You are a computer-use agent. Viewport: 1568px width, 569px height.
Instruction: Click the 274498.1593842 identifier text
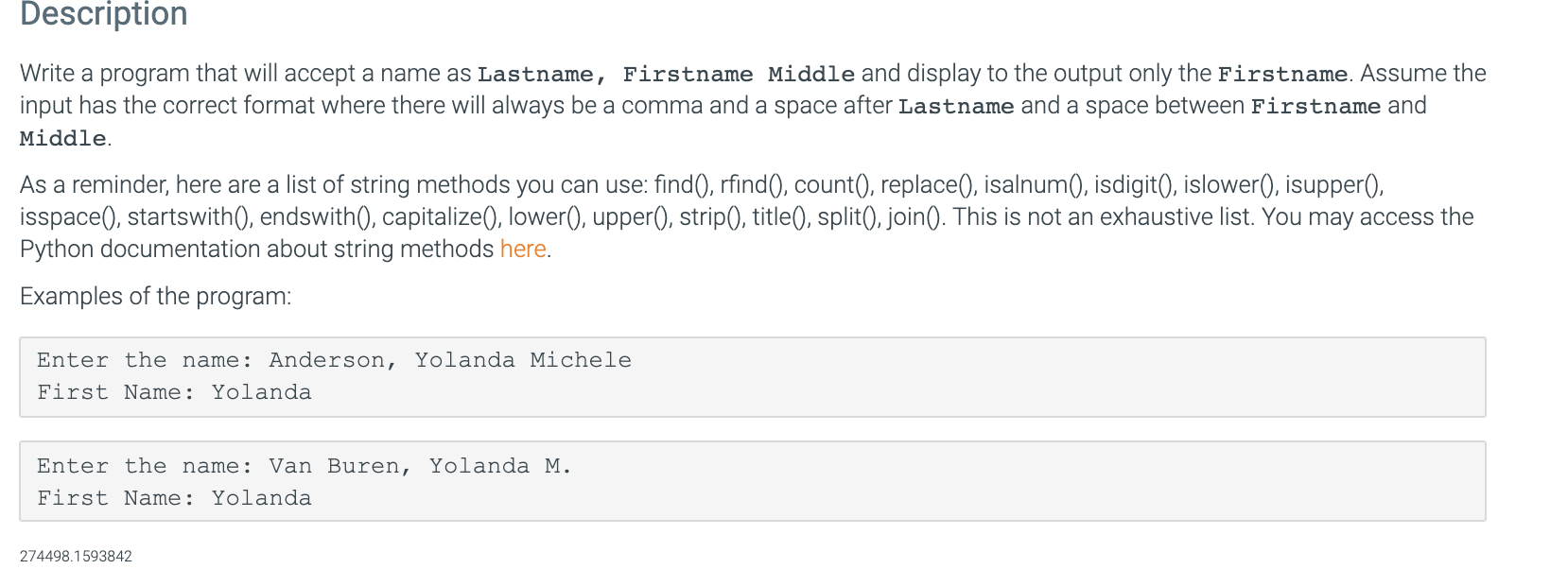[x=76, y=556]
